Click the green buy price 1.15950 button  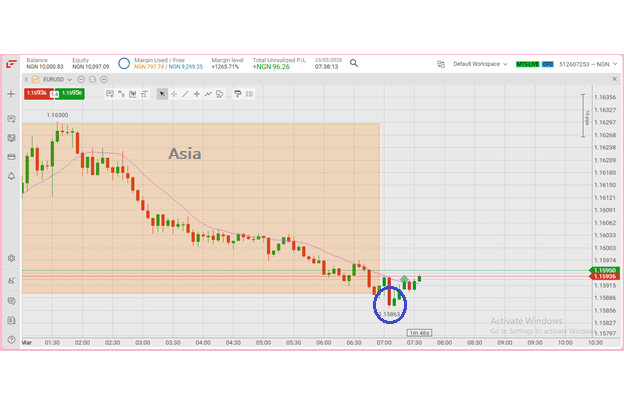[72, 94]
